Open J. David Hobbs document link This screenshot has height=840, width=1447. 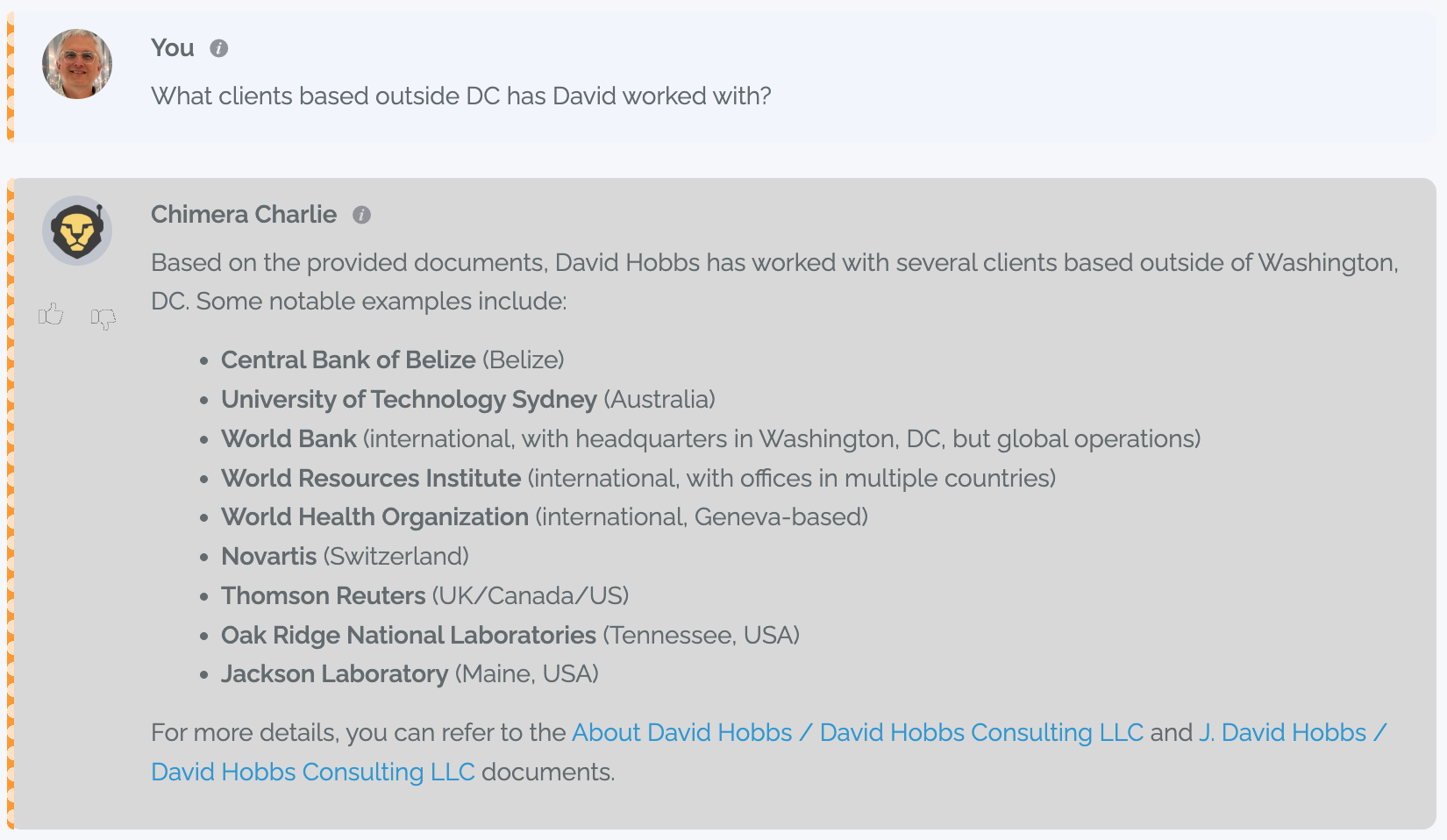(x=768, y=752)
